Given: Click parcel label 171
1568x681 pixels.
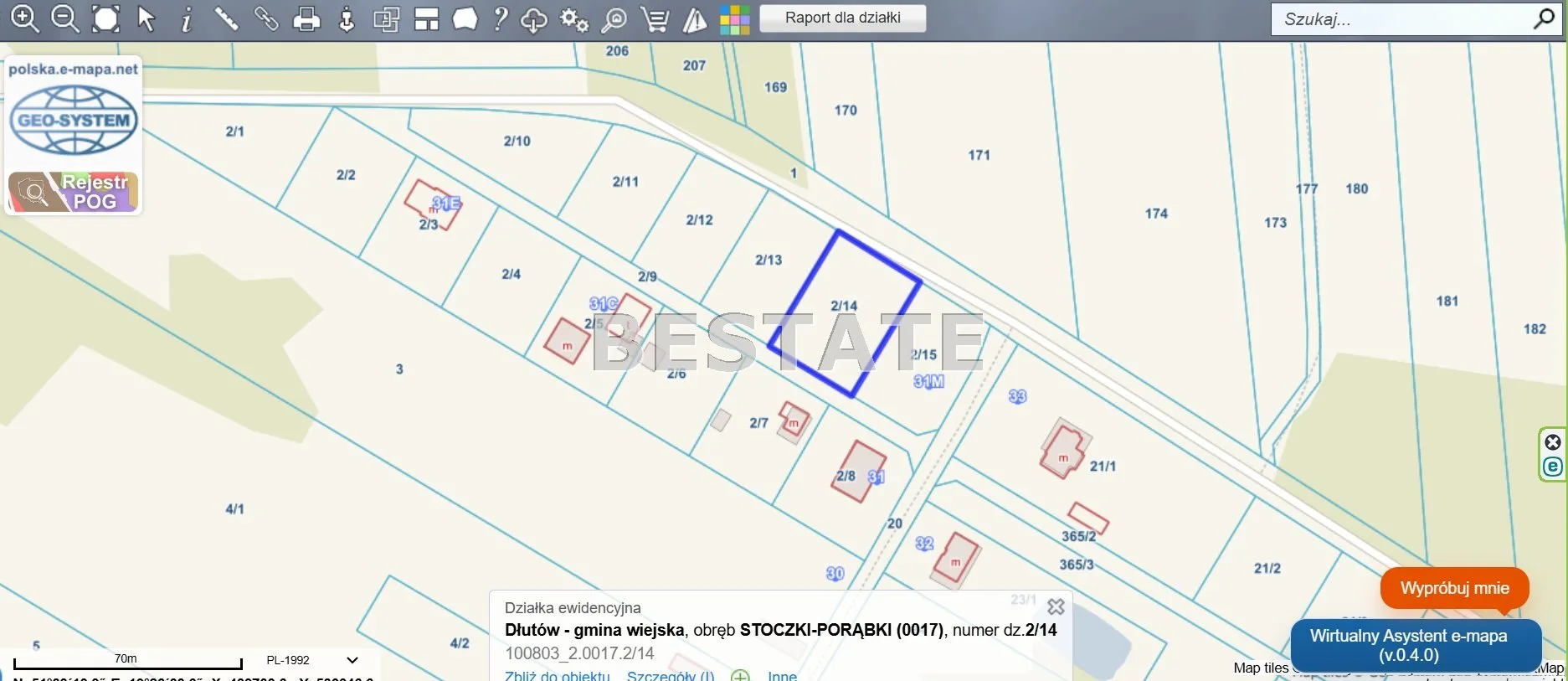Looking at the screenshot, I should 979,155.
